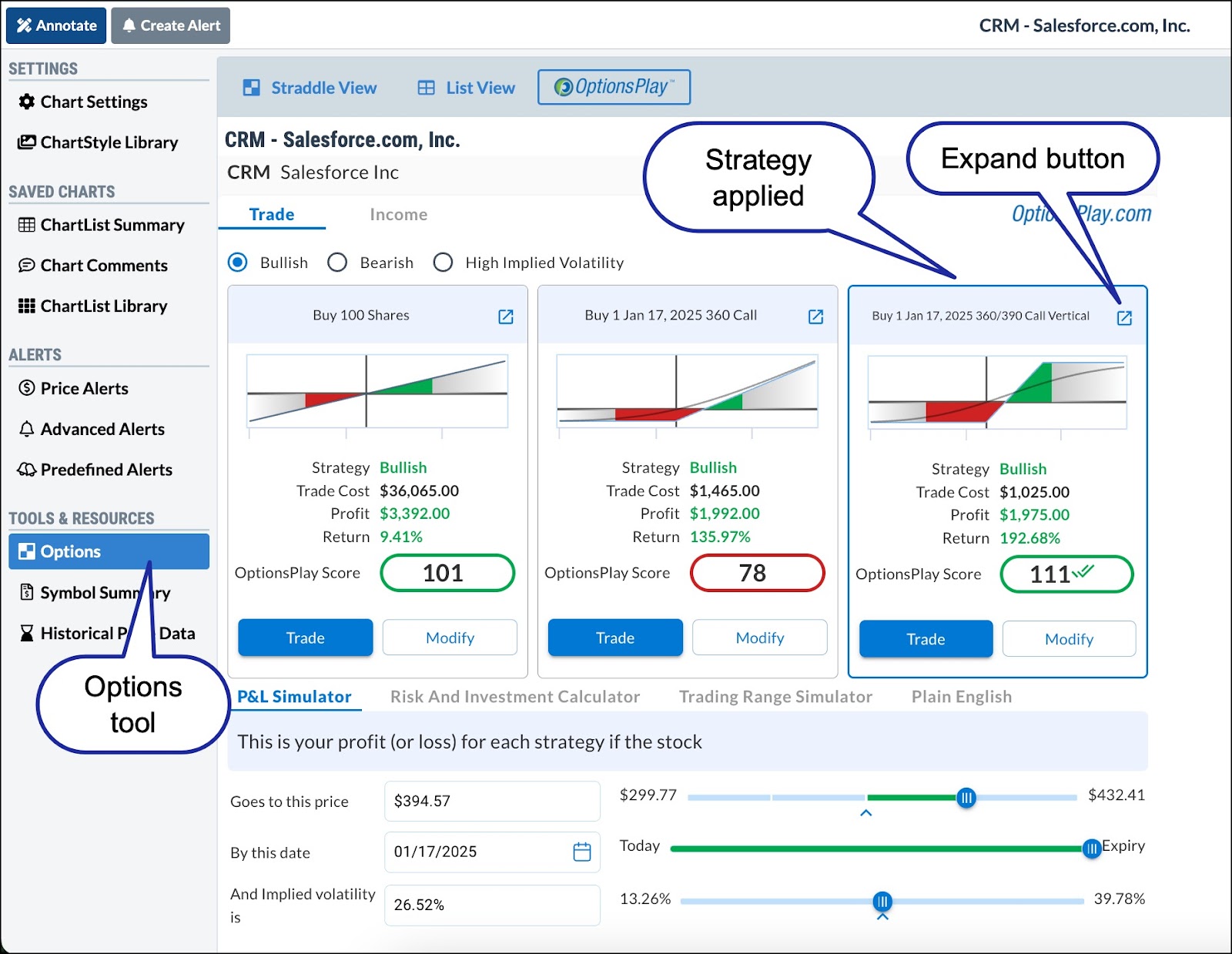Click Trade for the 360 Call
Image resolution: width=1232 pixels, height=954 pixels.
point(615,638)
